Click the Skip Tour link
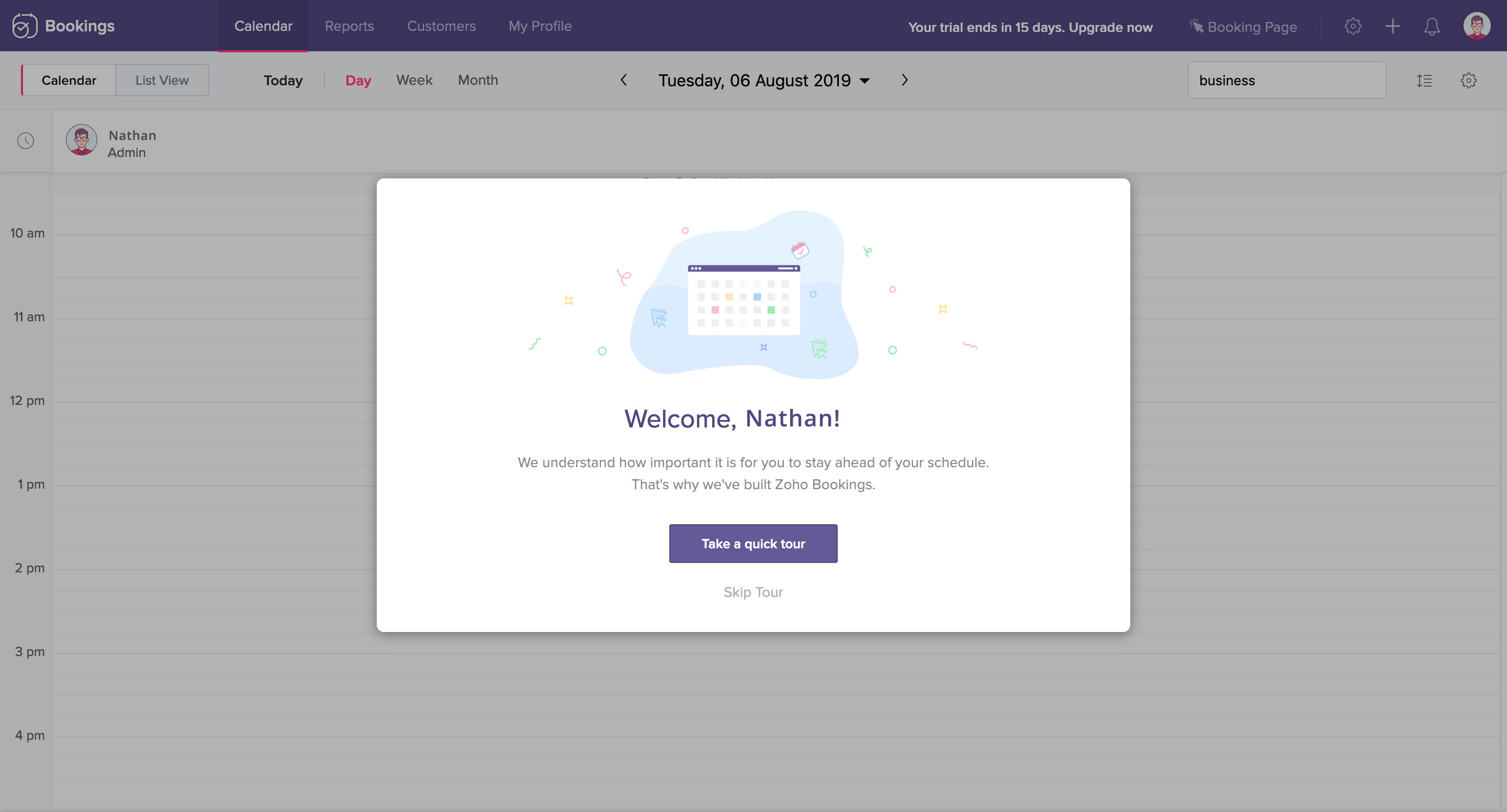Viewport: 1507px width, 812px height. coord(753,592)
